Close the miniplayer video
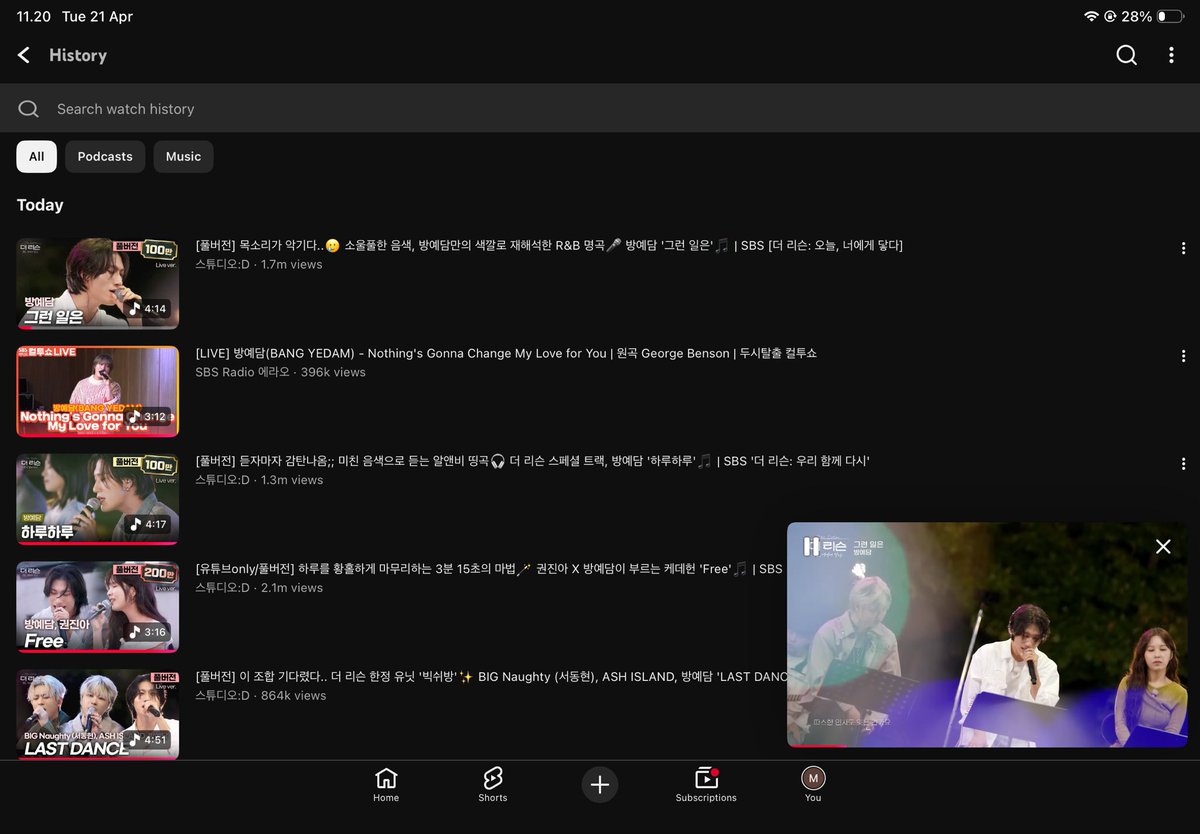 (x=1163, y=546)
